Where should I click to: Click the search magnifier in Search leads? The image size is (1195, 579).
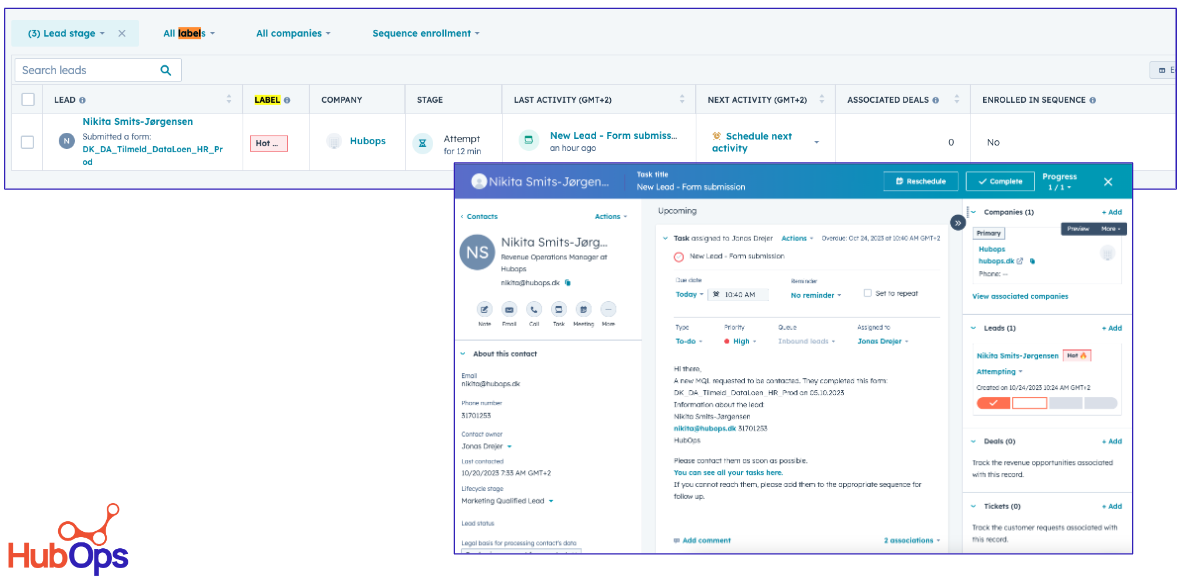coord(166,70)
